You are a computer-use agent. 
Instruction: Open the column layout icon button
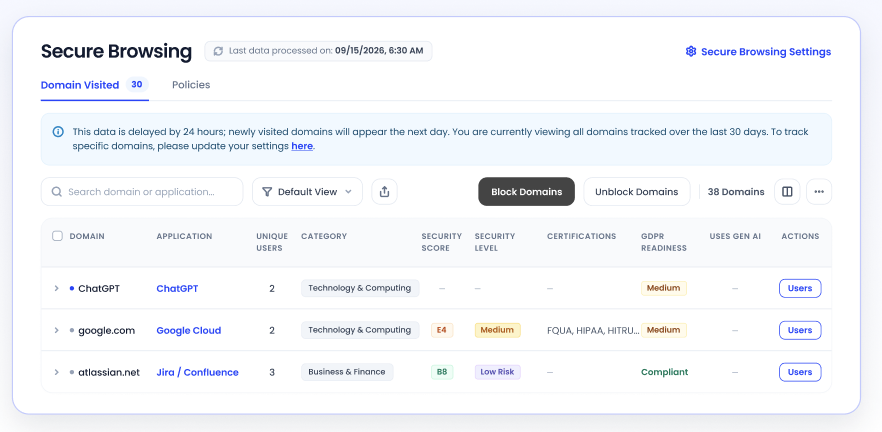pyautogui.click(x=787, y=192)
